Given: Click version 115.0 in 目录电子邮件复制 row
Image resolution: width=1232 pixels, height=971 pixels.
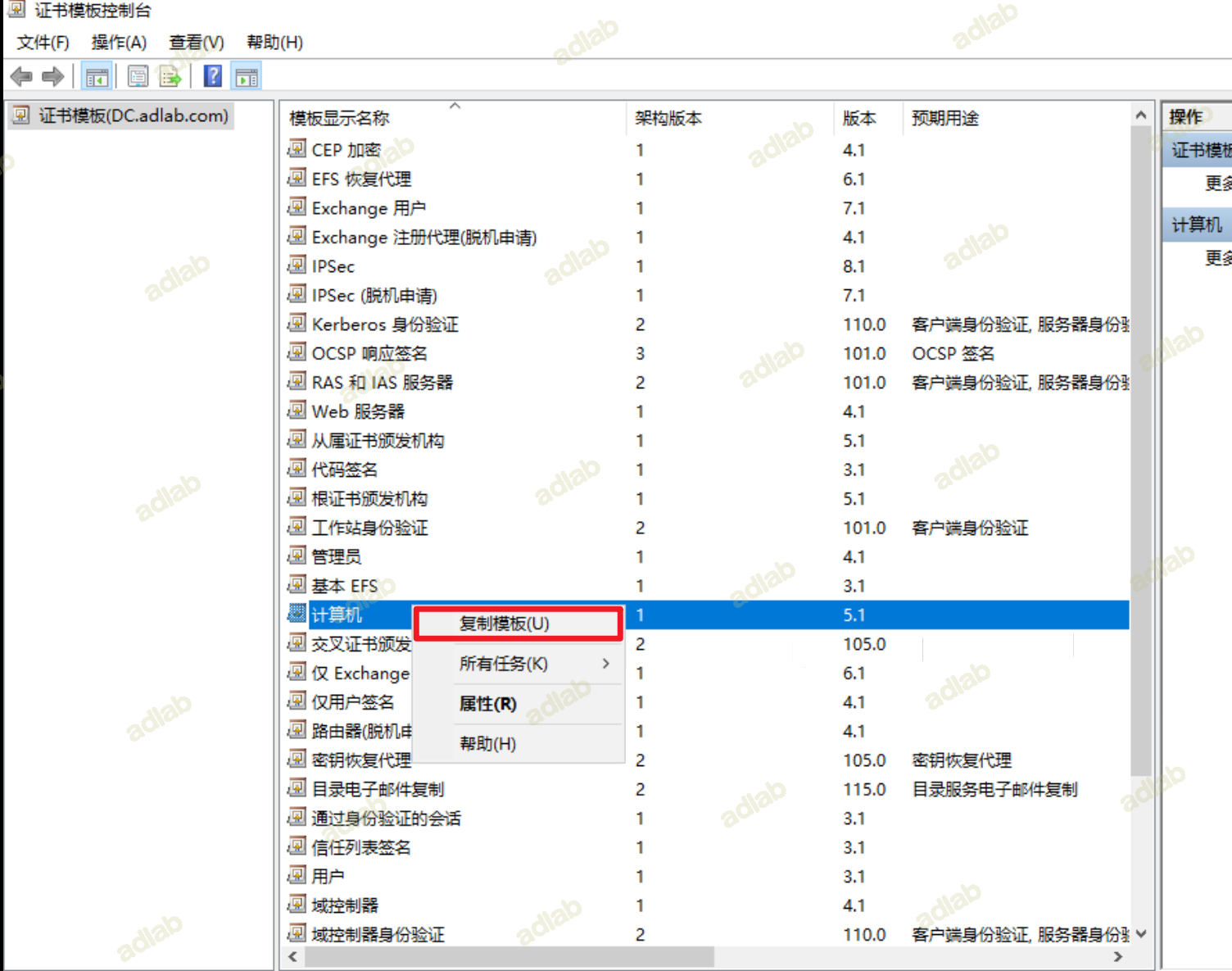Looking at the screenshot, I should tap(864, 789).
